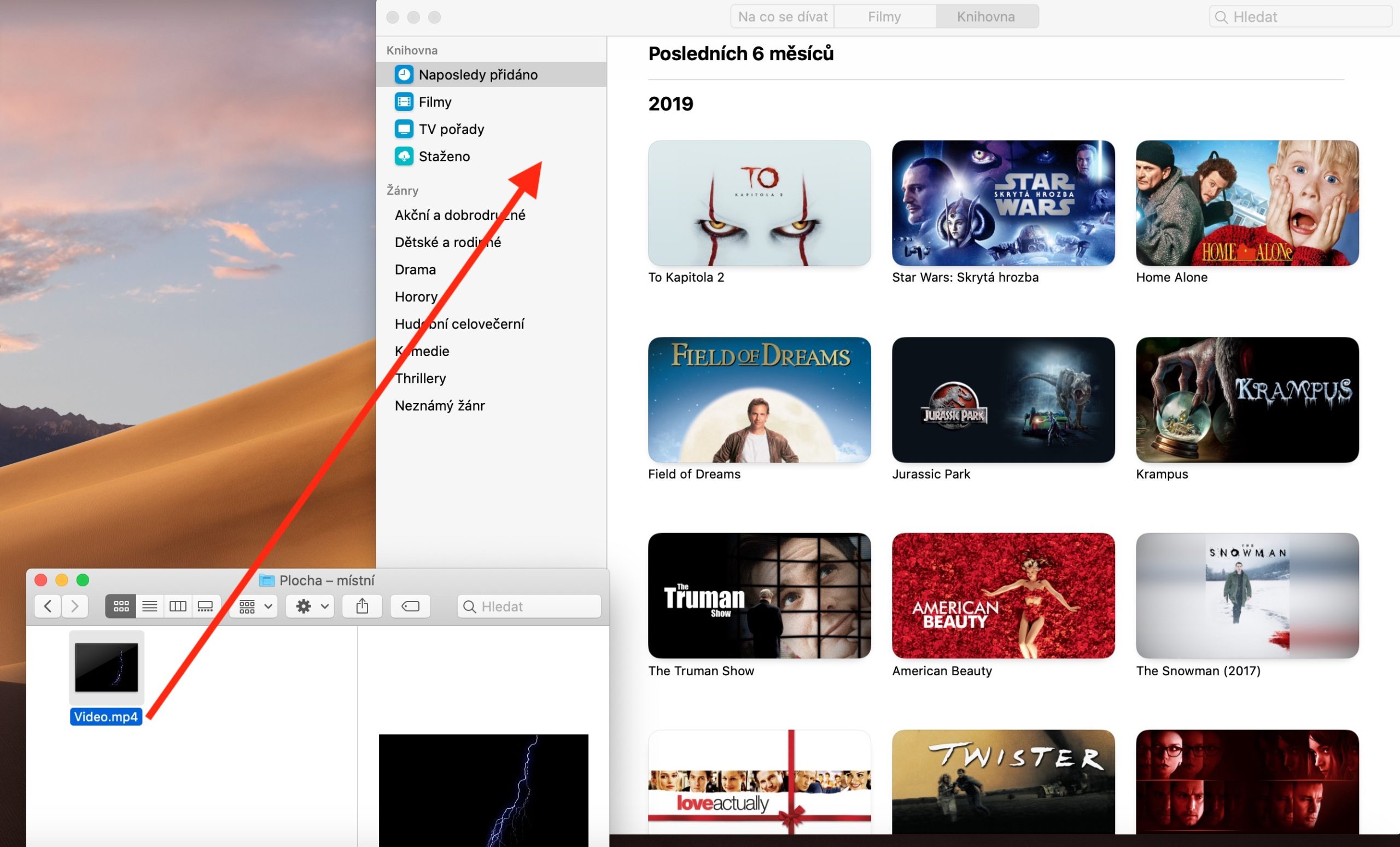This screenshot has height=847, width=1400.
Task: Go forward in Finder window
Action: (75, 606)
